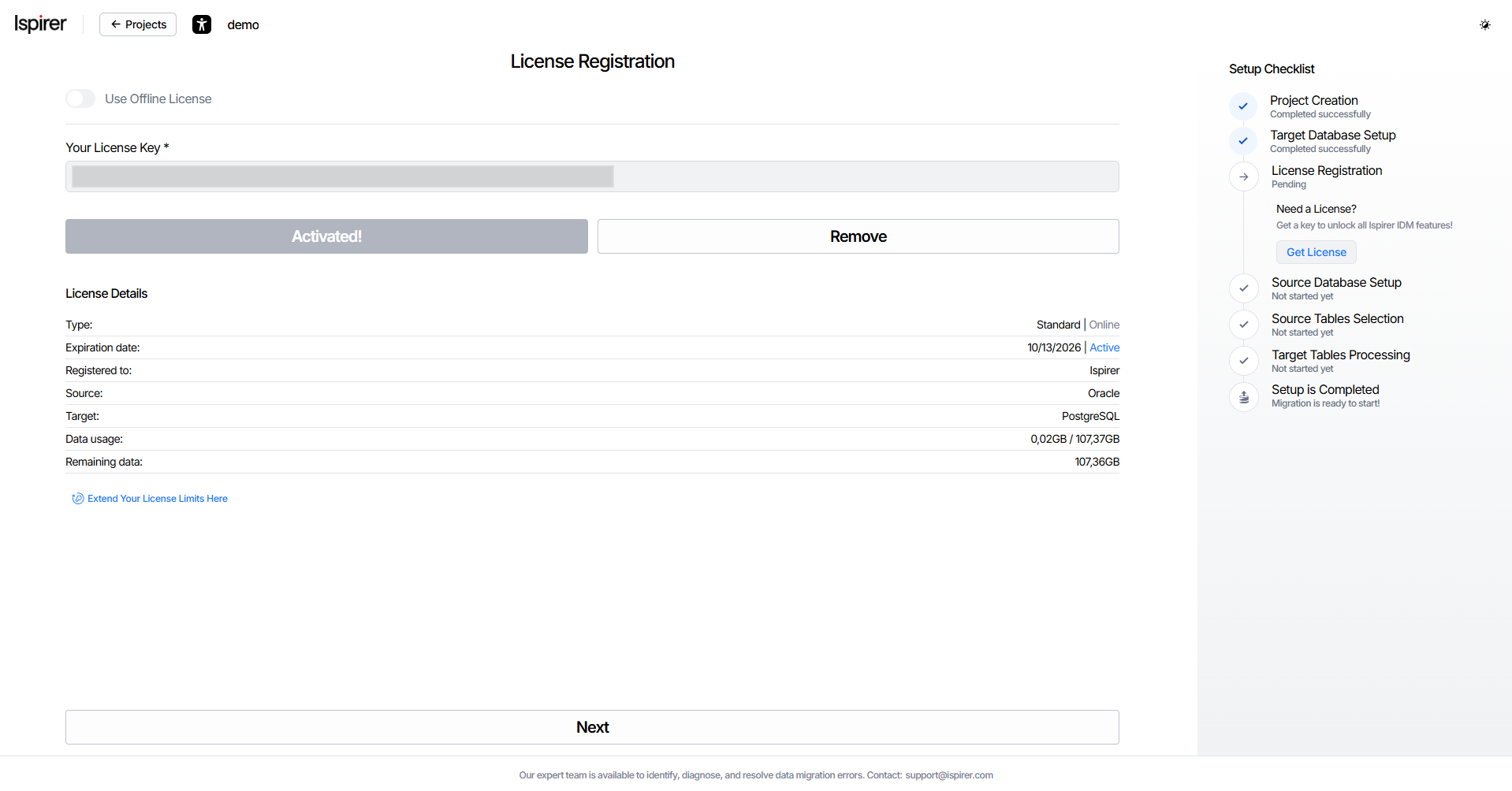The image size is (1512, 791).
Task: Click the Source Database Setup step icon
Action: point(1243,288)
